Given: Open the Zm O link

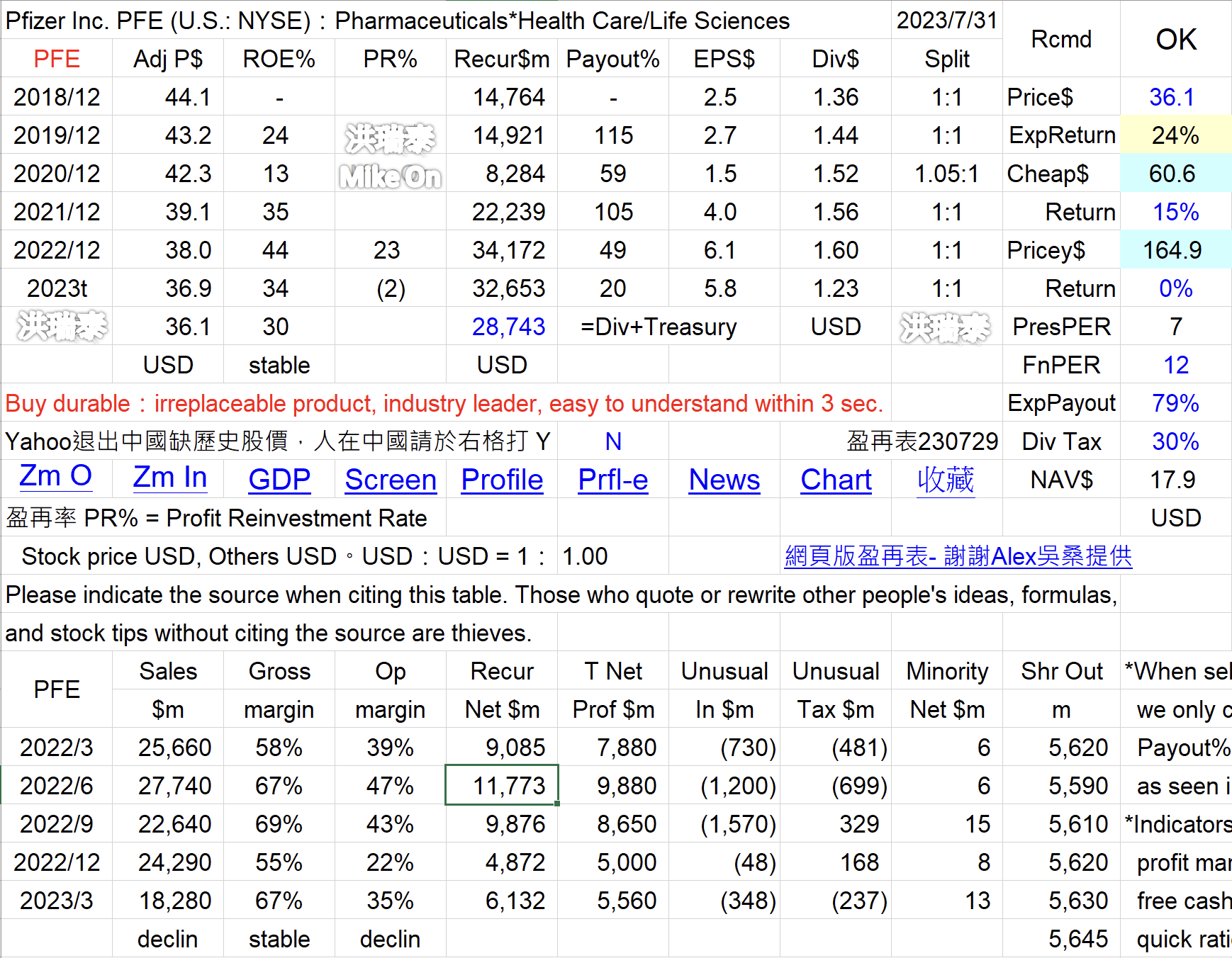Looking at the screenshot, I should click(56, 477).
